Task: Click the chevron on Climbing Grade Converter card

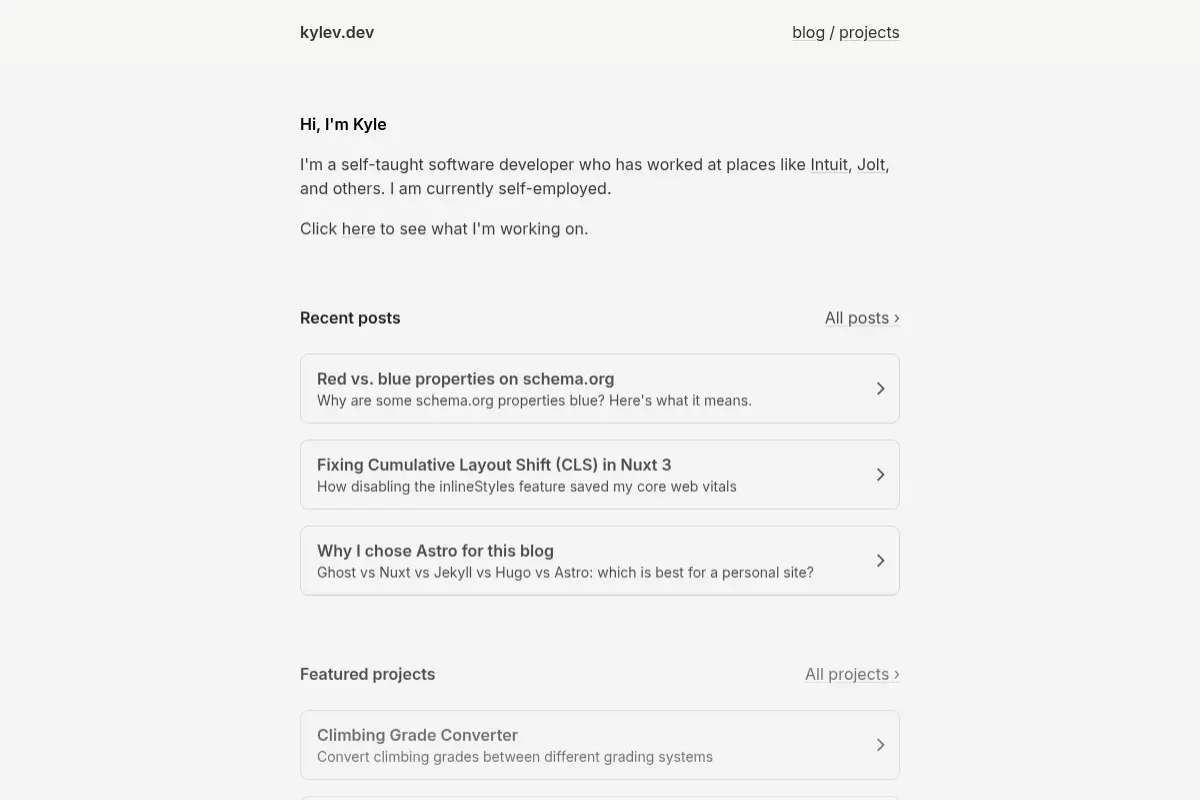Action: (880, 744)
